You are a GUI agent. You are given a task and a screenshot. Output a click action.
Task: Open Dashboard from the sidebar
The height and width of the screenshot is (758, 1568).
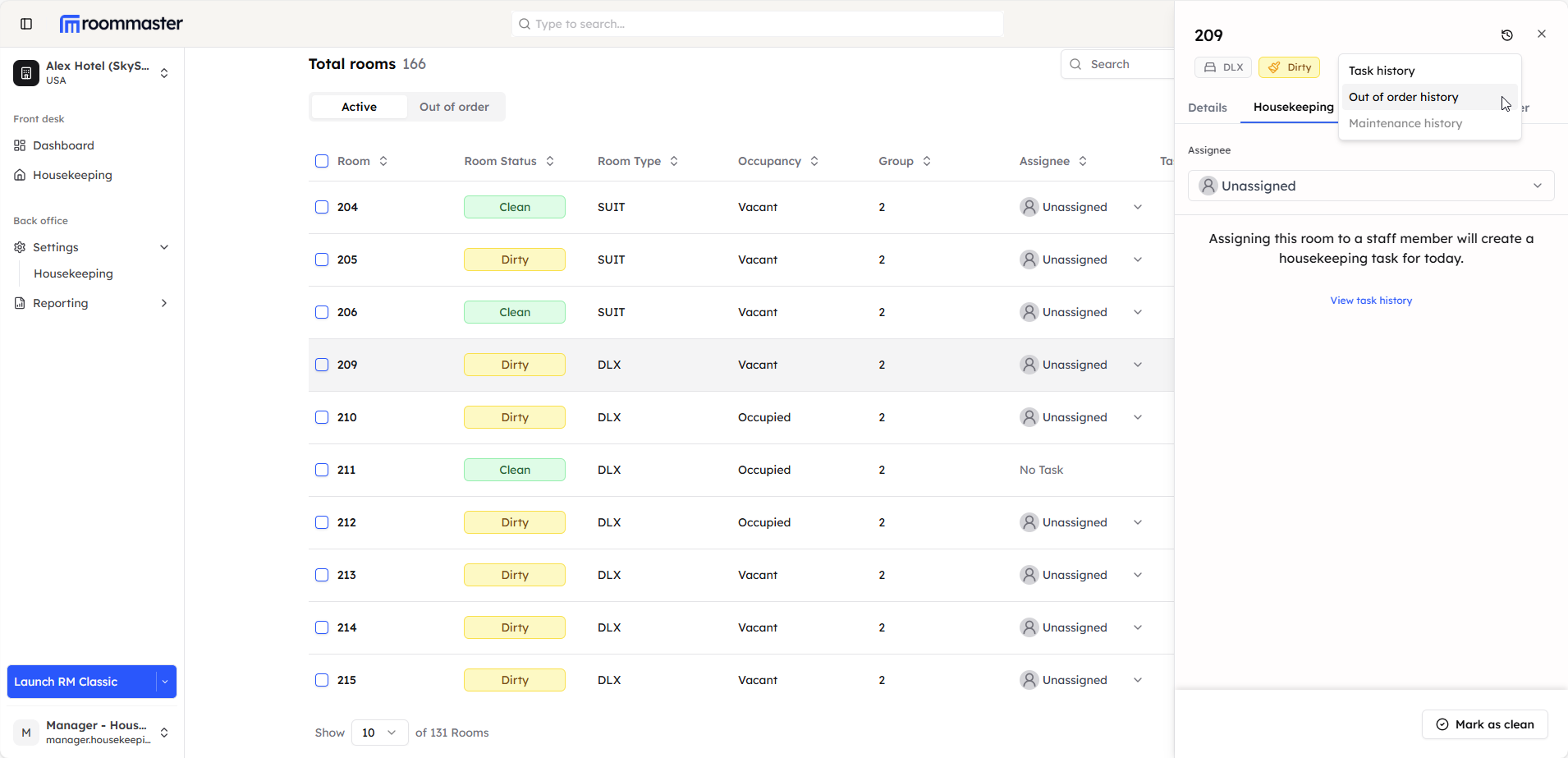[63, 145]
